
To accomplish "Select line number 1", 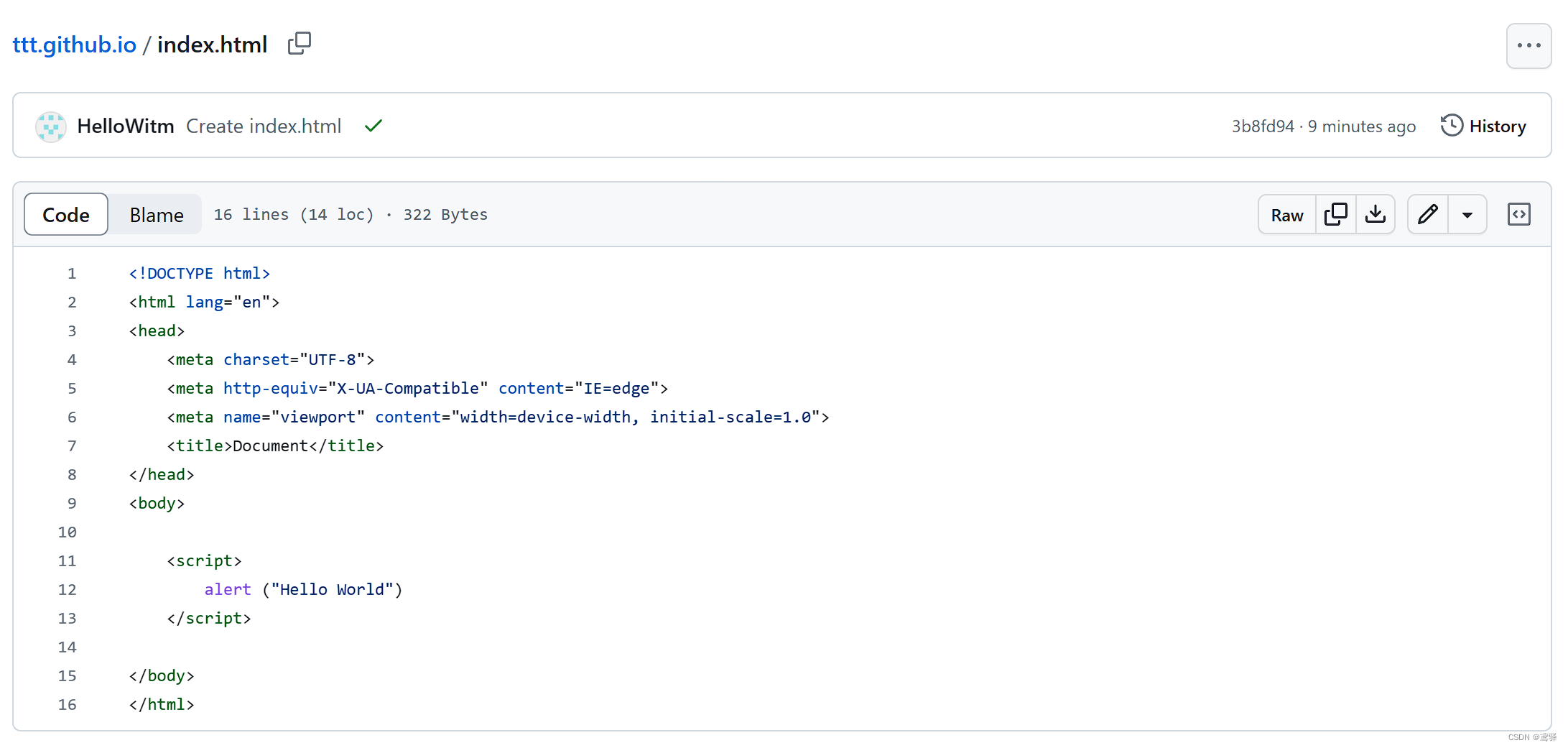I will tap(72, 273).
